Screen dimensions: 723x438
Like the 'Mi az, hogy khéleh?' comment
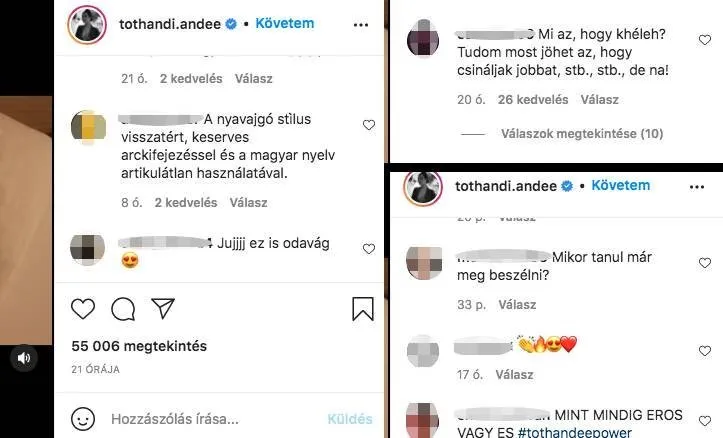(705, 40)
